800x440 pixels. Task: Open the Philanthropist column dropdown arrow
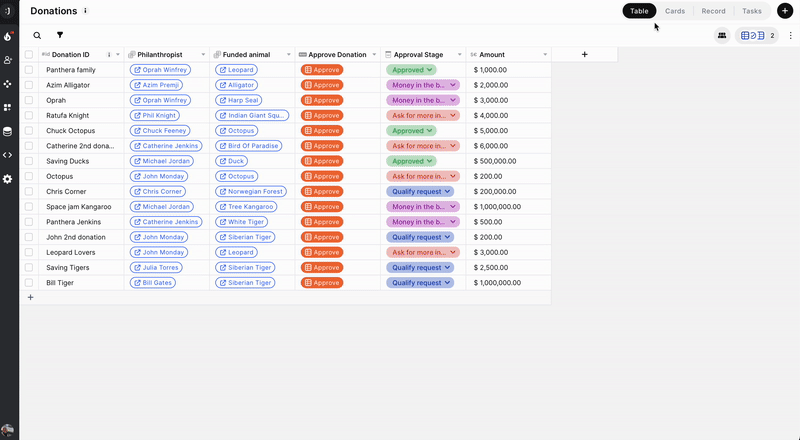pyautogui.click(x=203, y=55)
